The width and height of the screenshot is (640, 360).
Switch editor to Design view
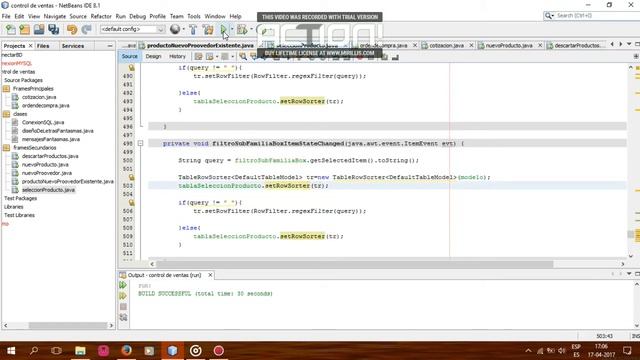(153, 56)
